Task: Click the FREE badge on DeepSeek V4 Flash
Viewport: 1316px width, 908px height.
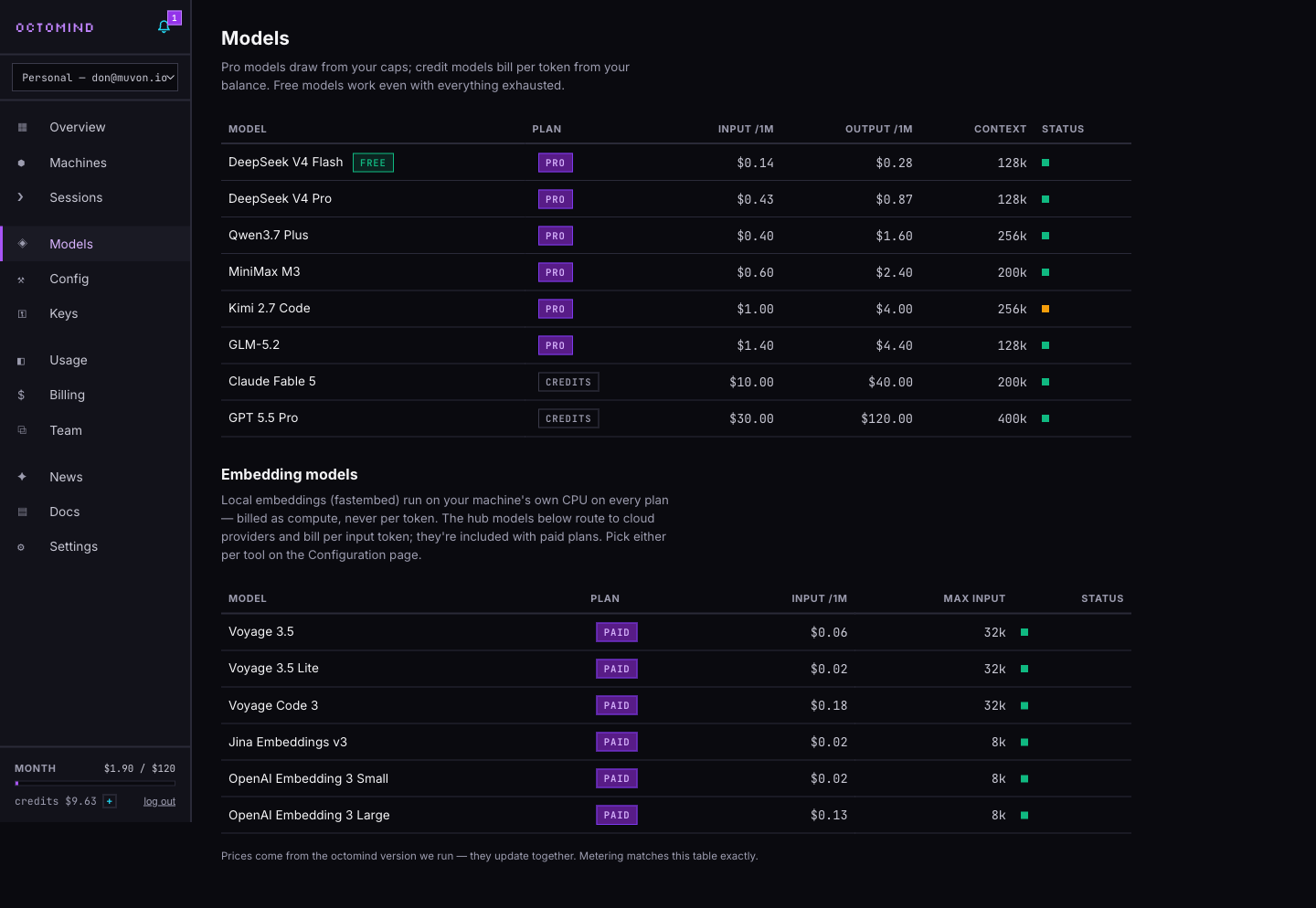Action: (x=373, y=163)
